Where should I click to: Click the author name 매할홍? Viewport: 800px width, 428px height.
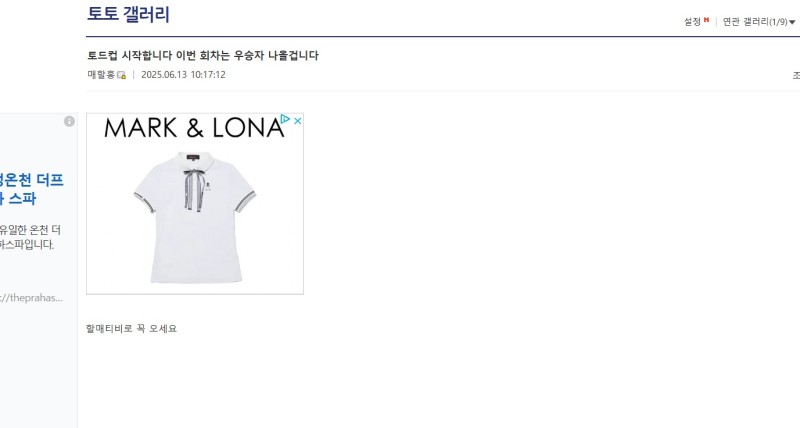(101, 74)
